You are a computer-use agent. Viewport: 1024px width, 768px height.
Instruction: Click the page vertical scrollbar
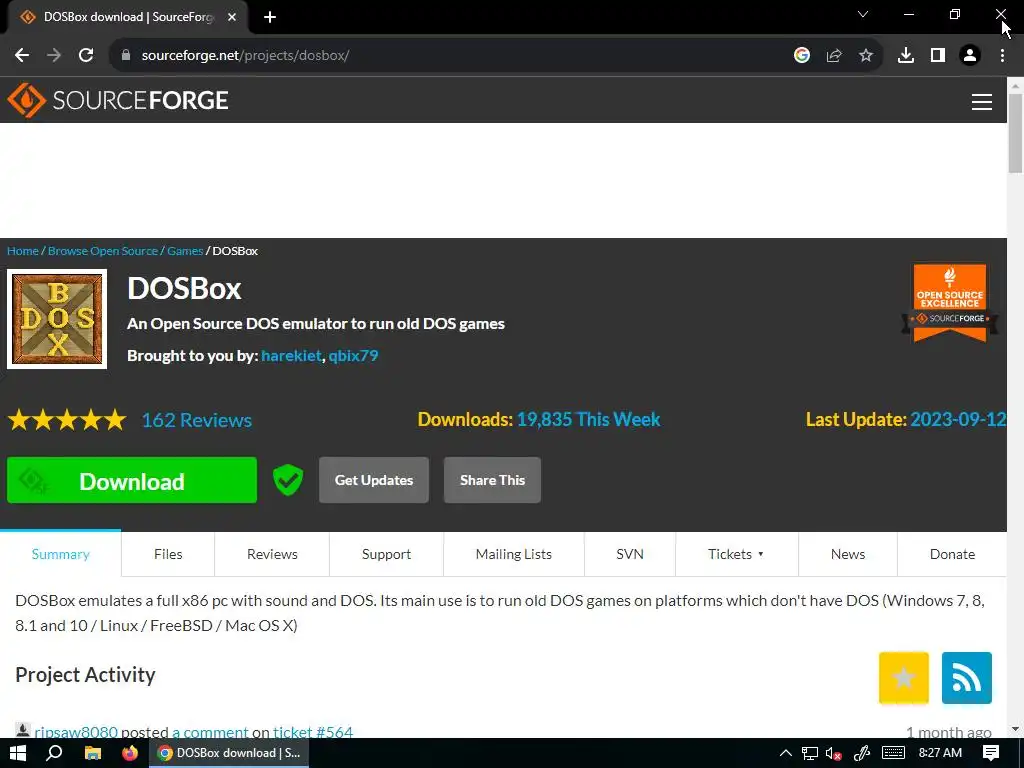pyautogui.click(x=1016, y=133)
